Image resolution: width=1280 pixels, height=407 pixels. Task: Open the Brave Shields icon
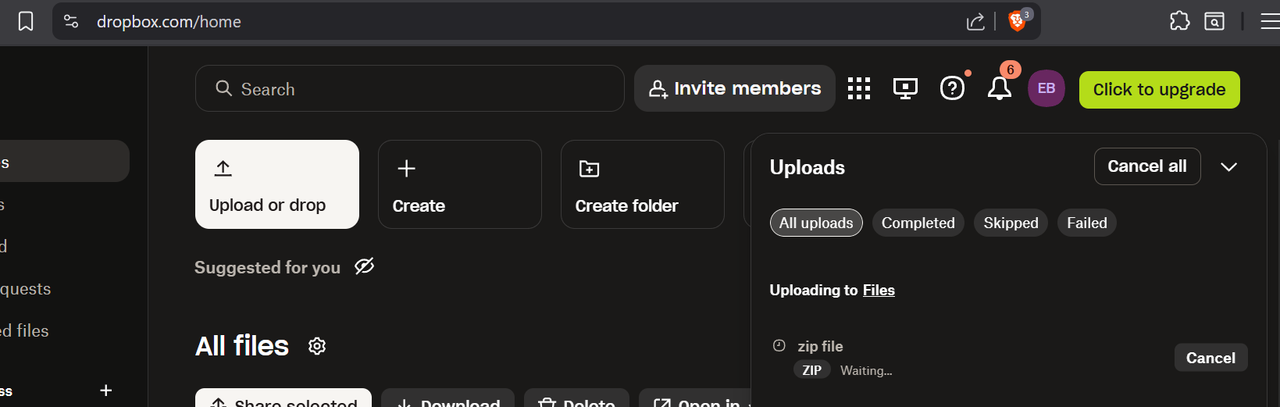(x=1018, y=20)
